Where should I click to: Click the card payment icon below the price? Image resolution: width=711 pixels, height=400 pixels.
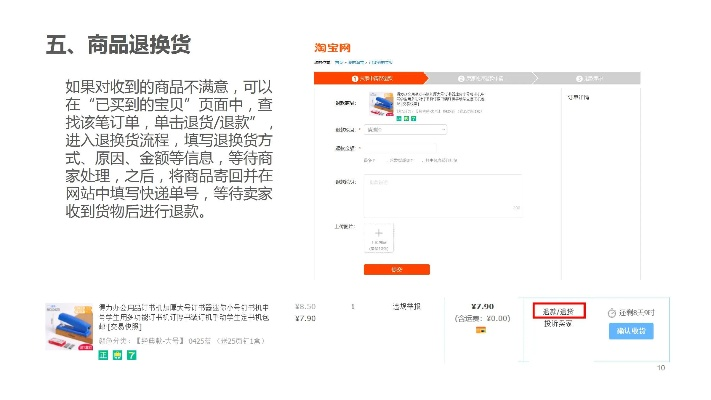click(481, 330)
